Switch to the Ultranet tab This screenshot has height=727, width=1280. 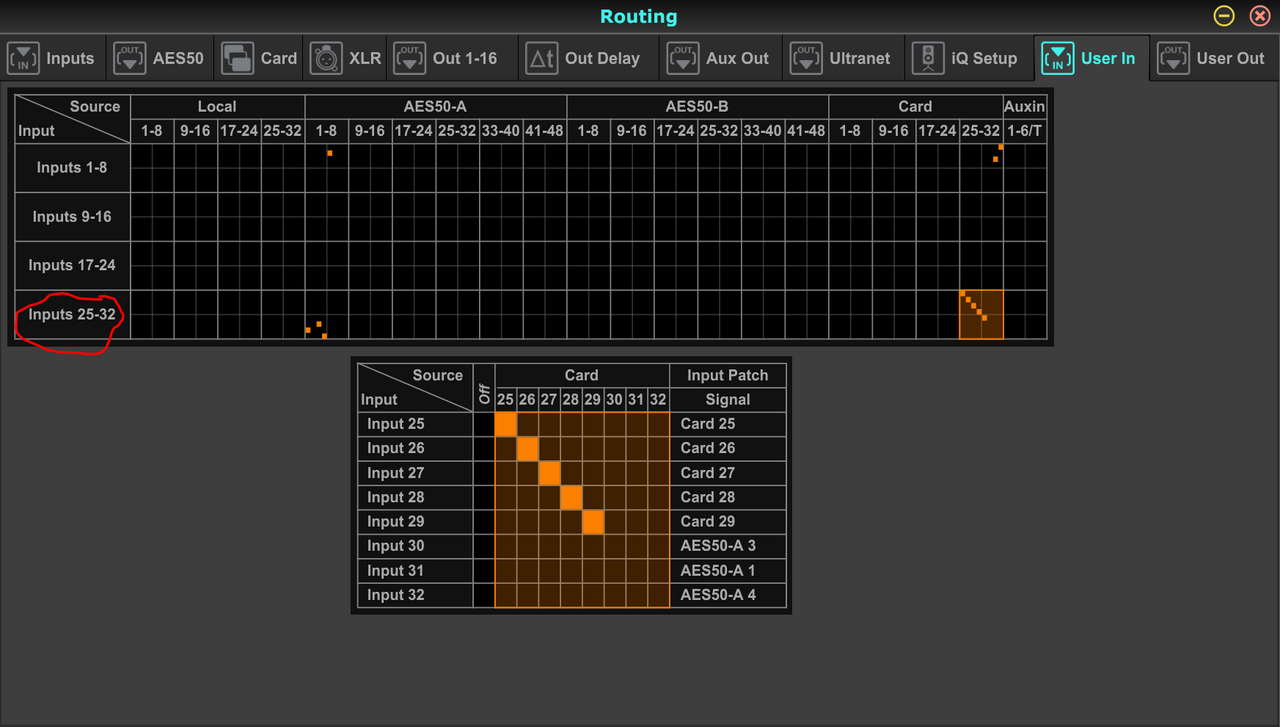tap(842, 58)
